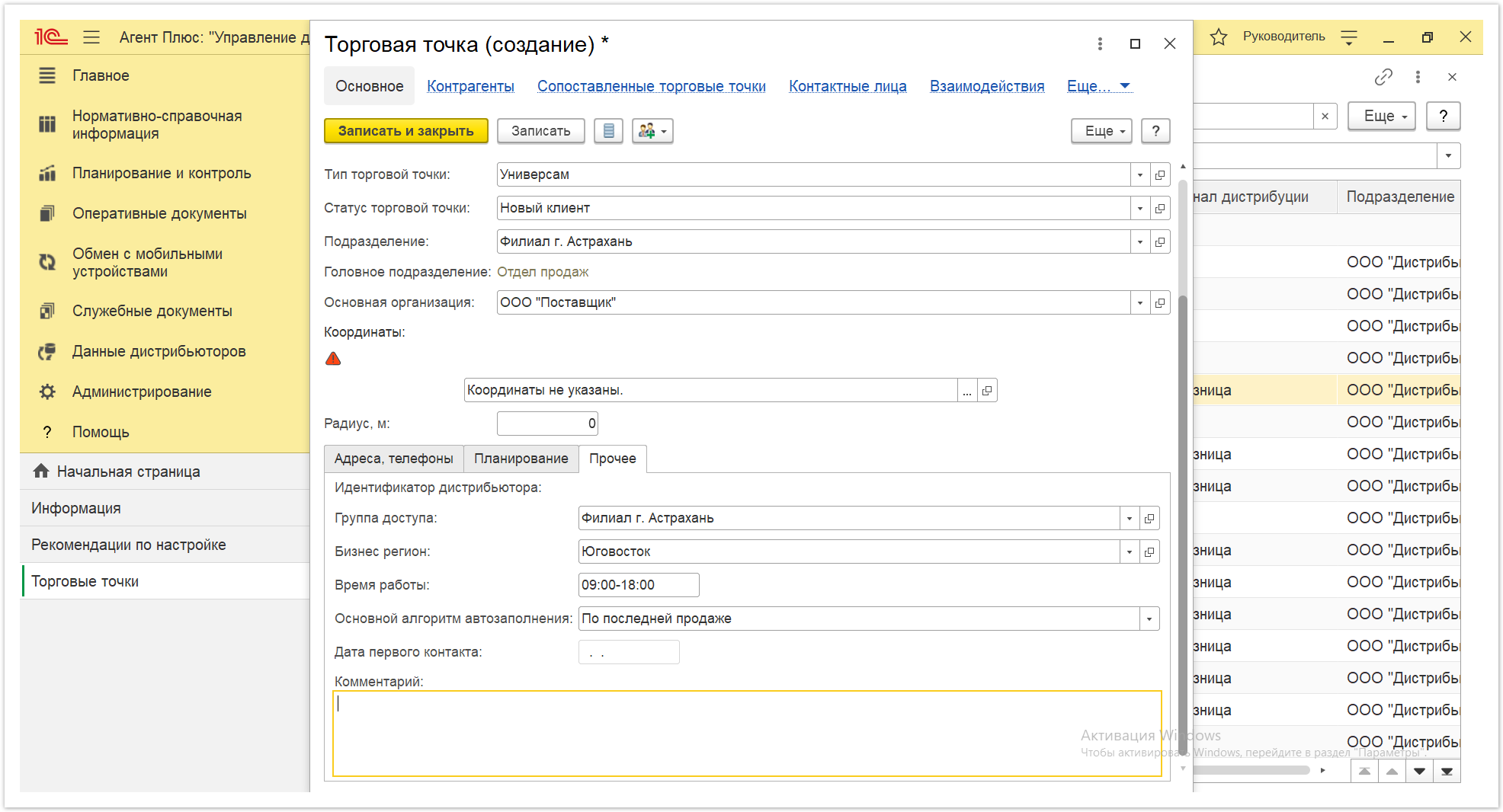Copy link icon in Торговые точки window

(x=1383, y=77)
